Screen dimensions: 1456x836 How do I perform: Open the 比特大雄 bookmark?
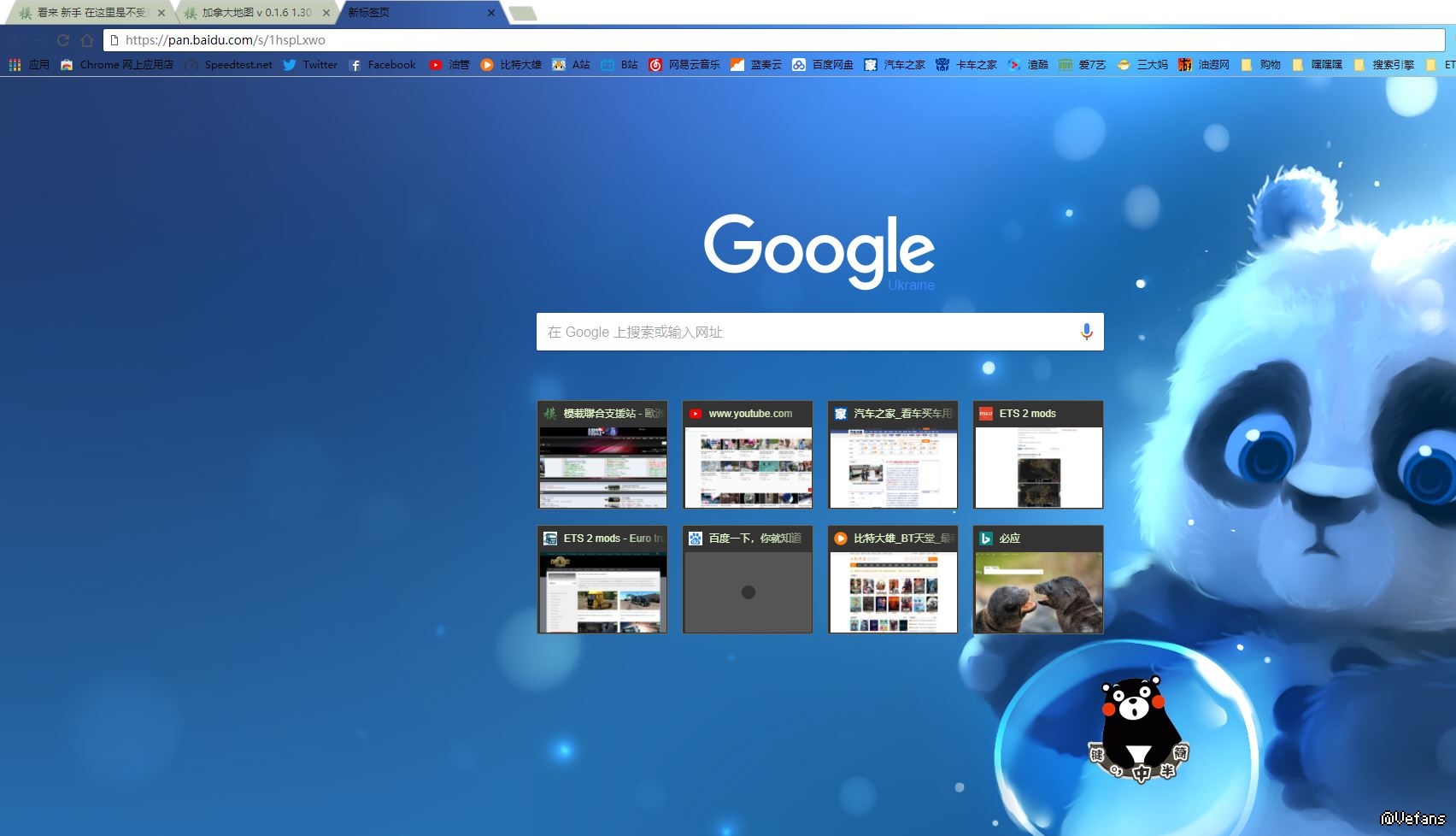coord(511,65)
